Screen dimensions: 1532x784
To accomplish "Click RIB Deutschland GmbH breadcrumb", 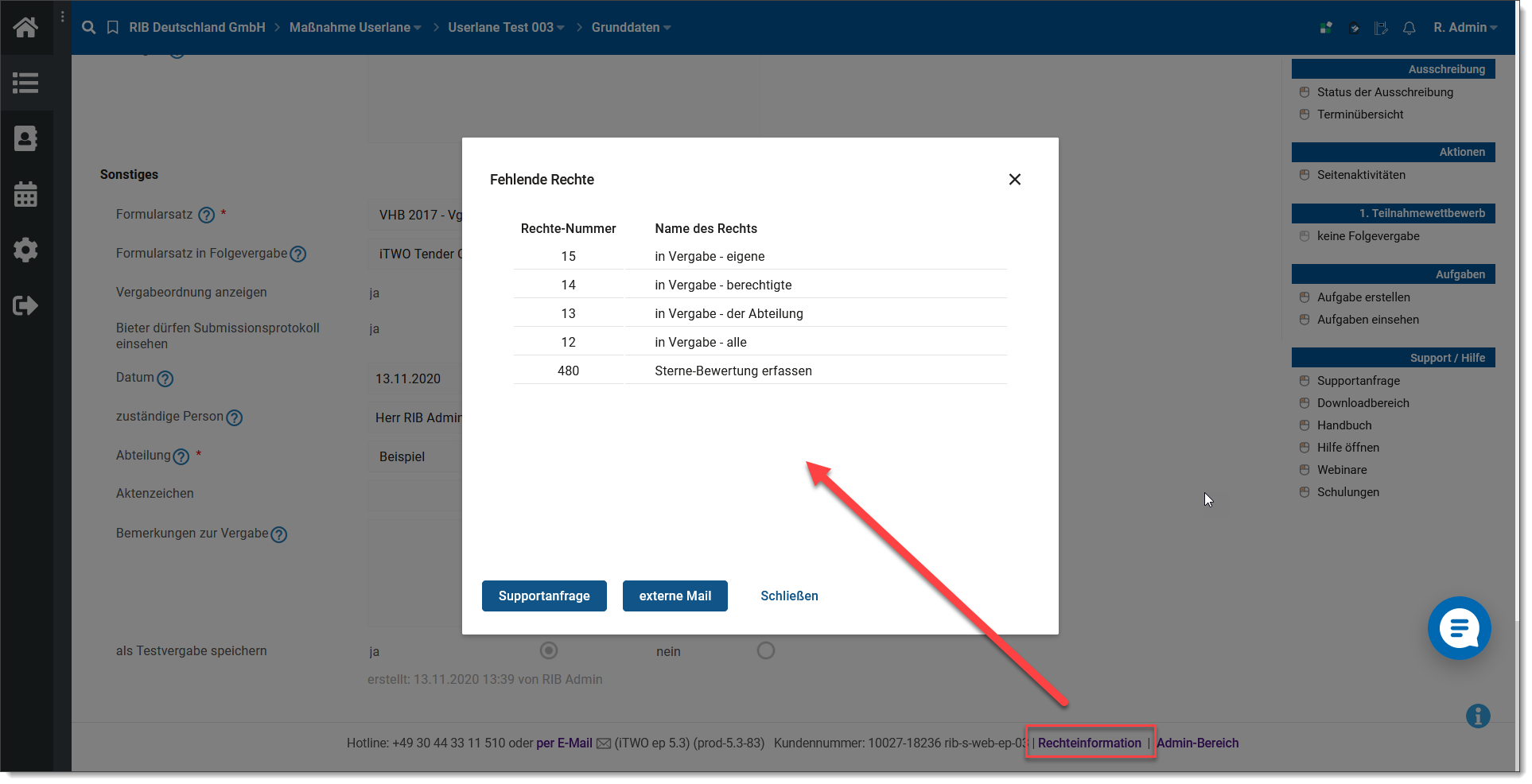I will click(197, 28).
